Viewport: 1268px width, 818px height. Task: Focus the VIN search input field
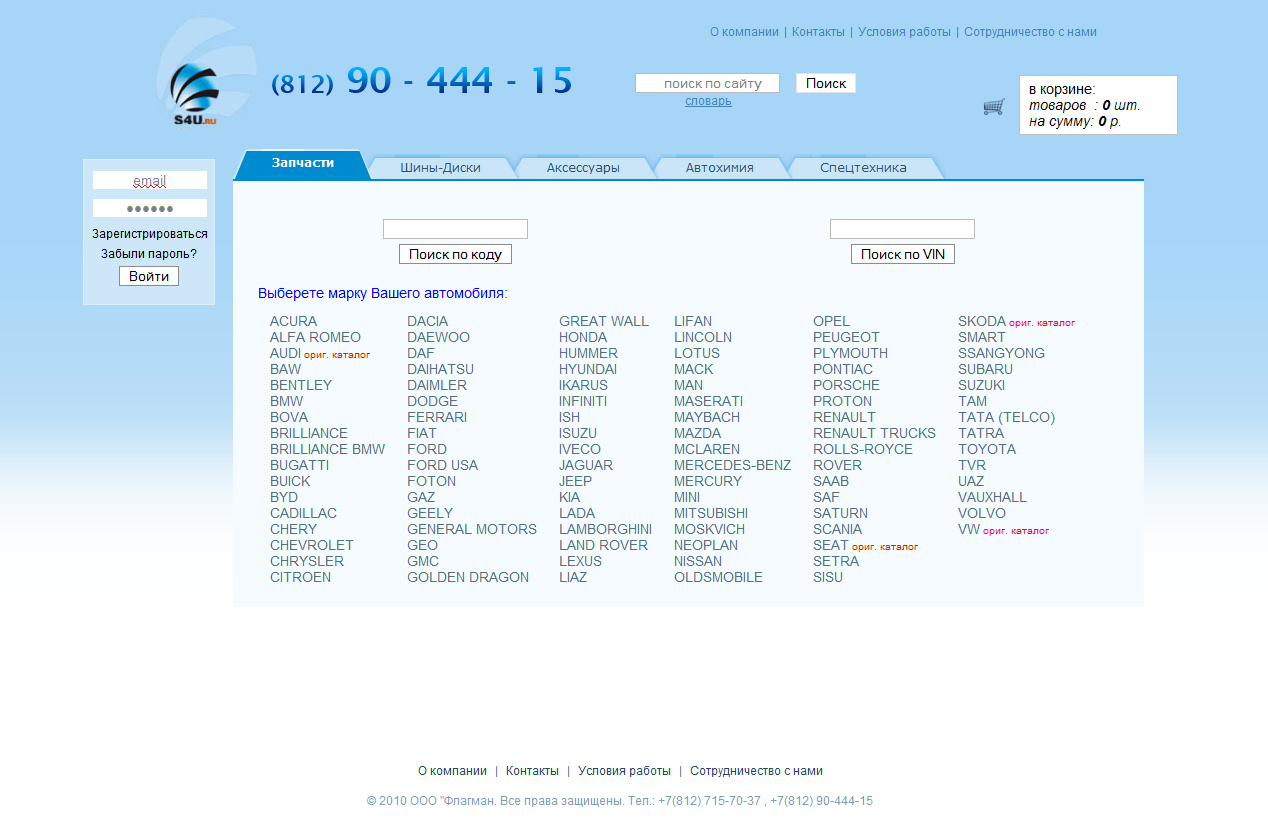coord(902,229)
